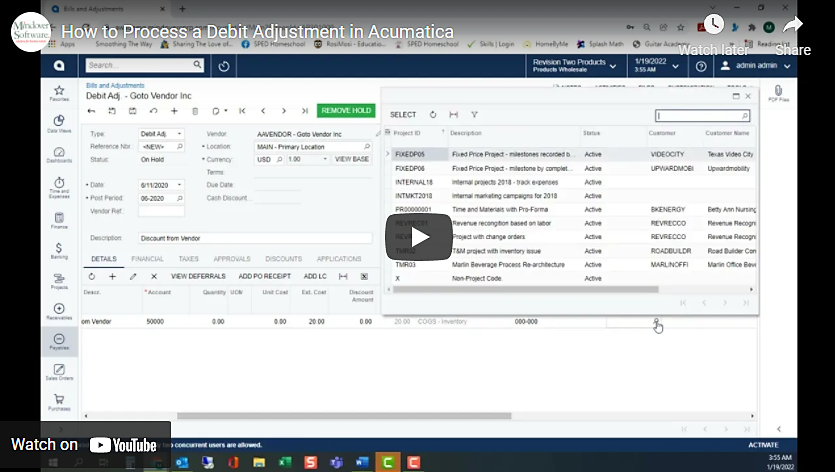Play the YouTube video

[419, 237]
